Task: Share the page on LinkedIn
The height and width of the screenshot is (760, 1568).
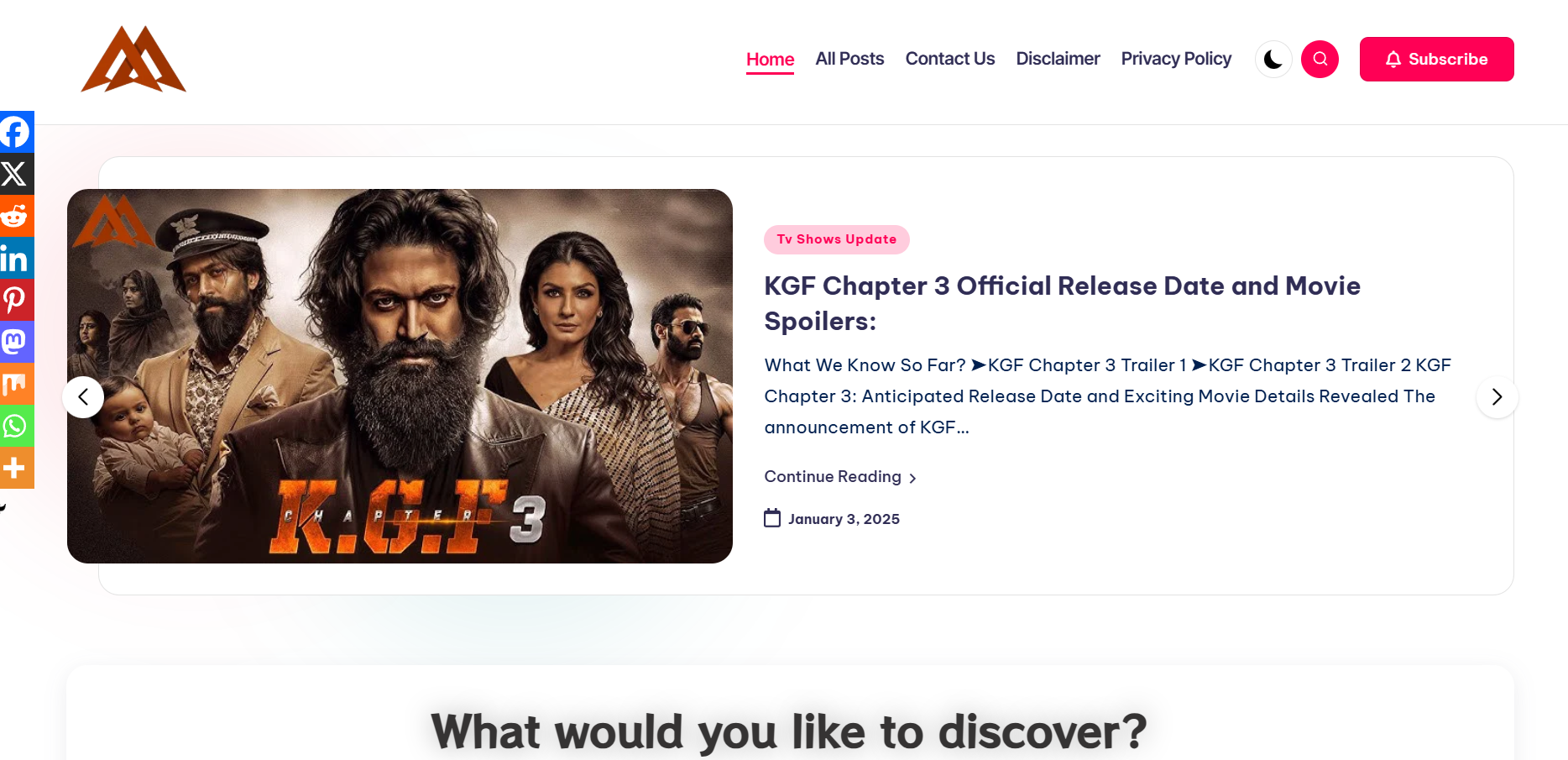Action: tap(16, 258)
